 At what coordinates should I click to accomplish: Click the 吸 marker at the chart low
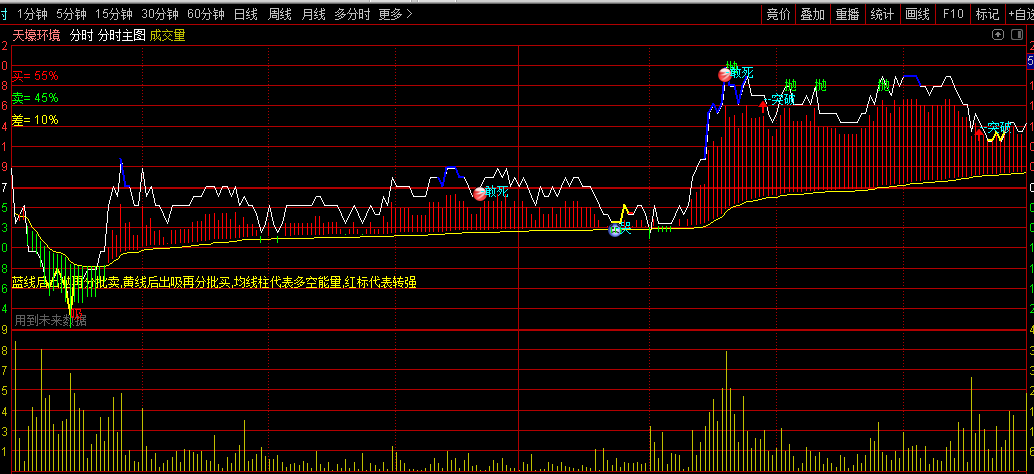[x=76, y=312]
